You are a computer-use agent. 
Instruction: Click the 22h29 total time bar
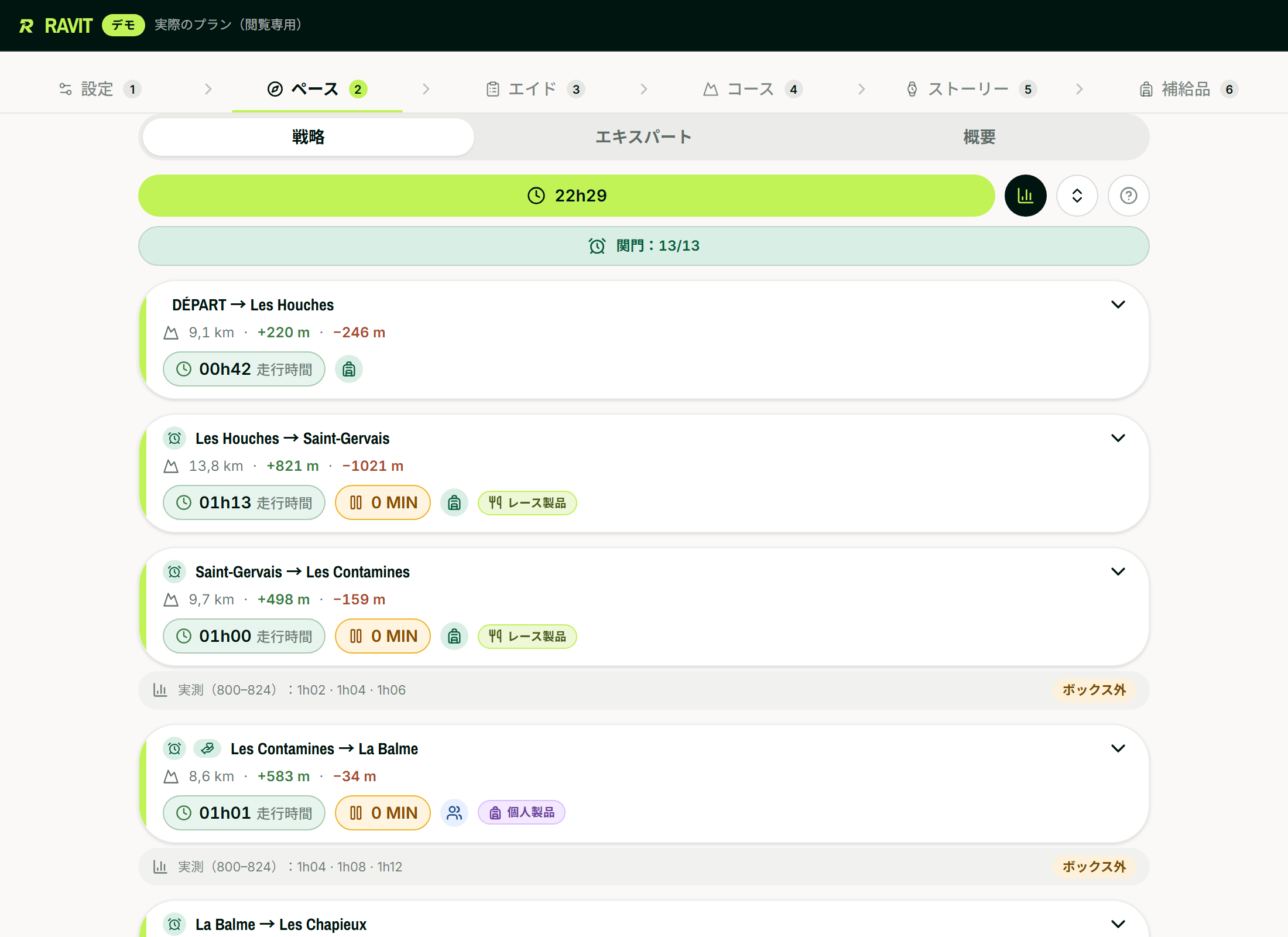[567, 196]
